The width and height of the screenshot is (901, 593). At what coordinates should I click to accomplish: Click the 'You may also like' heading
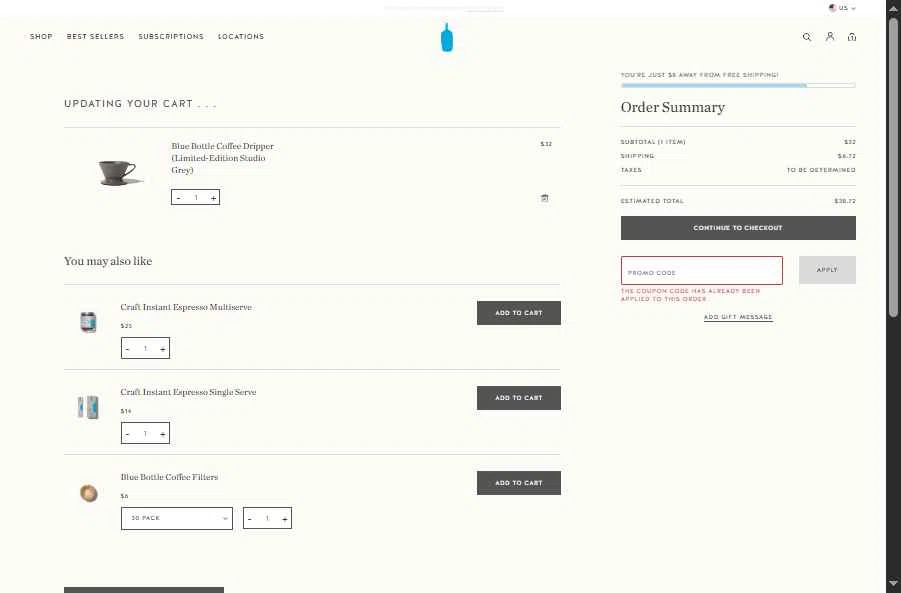[108, 261]
